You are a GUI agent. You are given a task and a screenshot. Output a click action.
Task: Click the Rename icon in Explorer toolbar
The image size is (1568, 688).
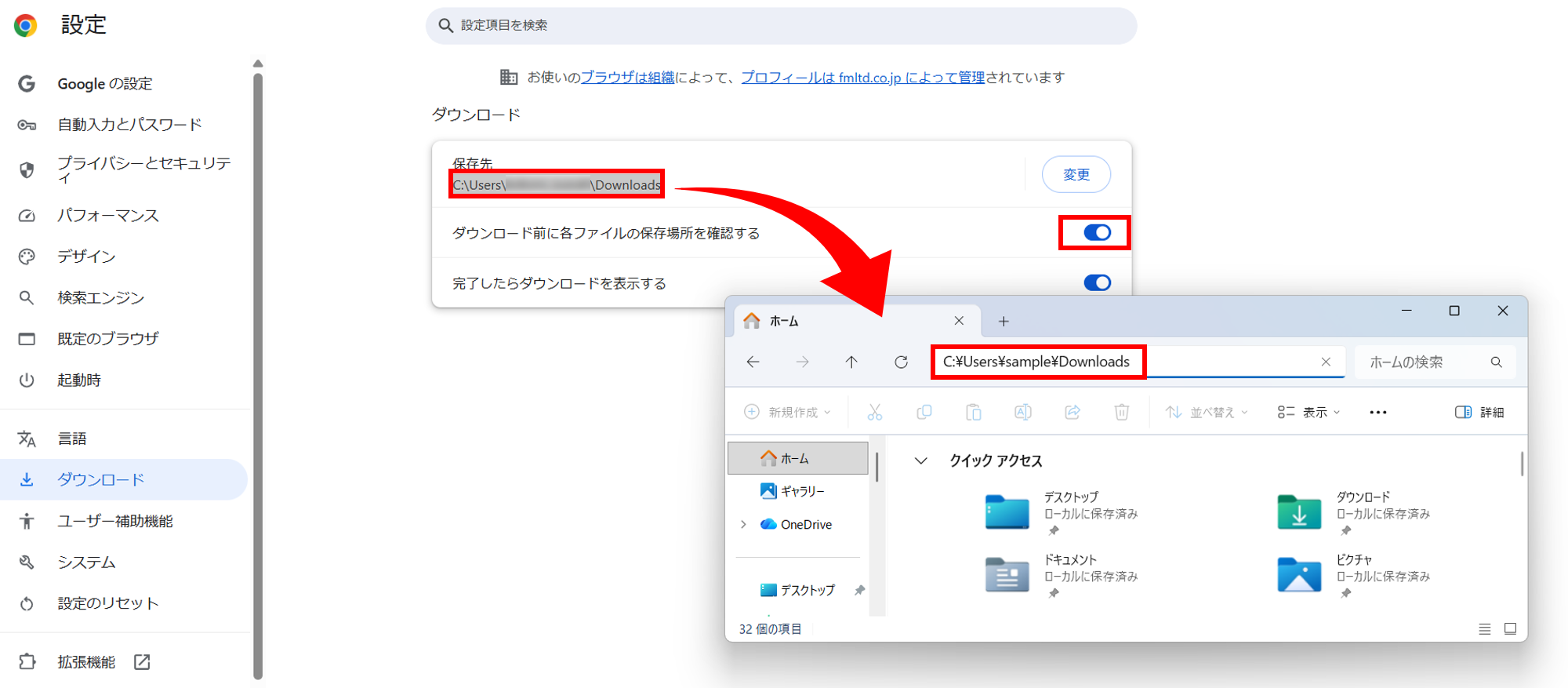pyautogui.click(x=1023, y=412)
